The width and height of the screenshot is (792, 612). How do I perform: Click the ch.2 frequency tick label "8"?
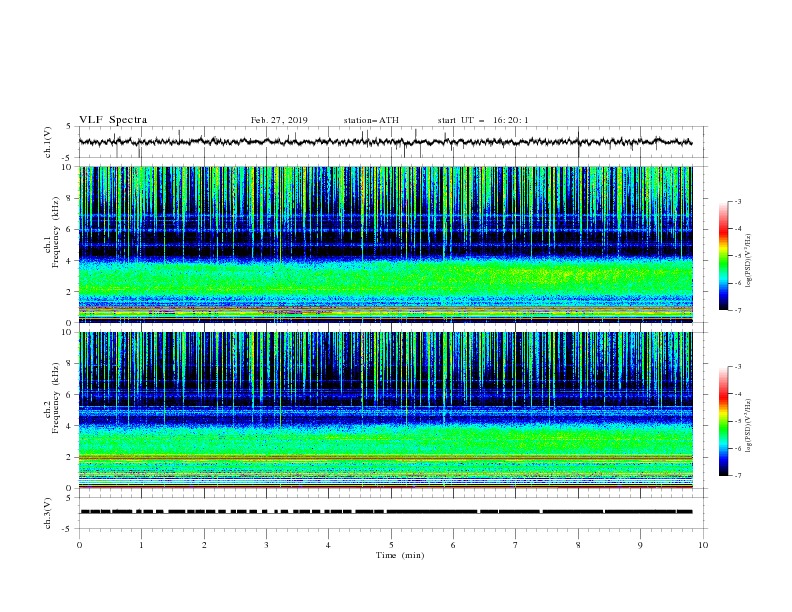(70, 364)
